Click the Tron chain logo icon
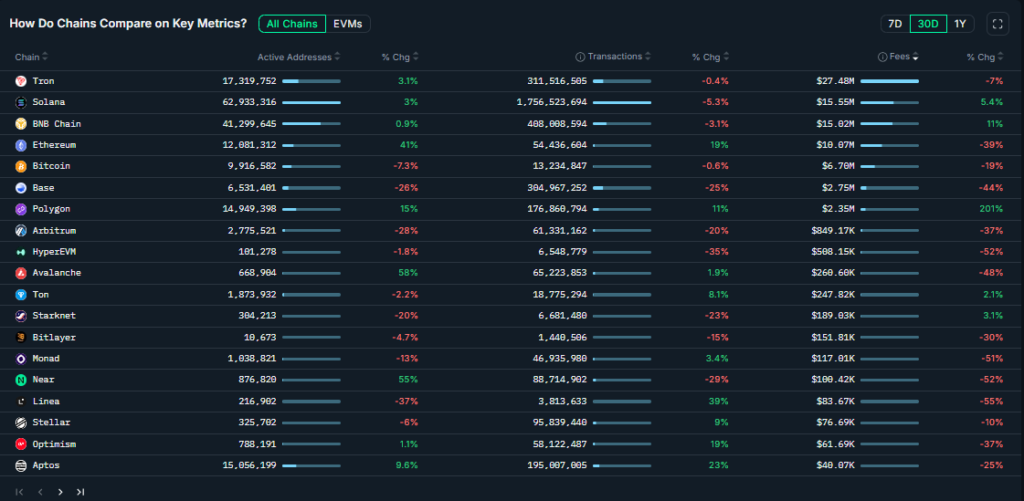The height and width of the screenshot is (501, 1024). (21, 81)
